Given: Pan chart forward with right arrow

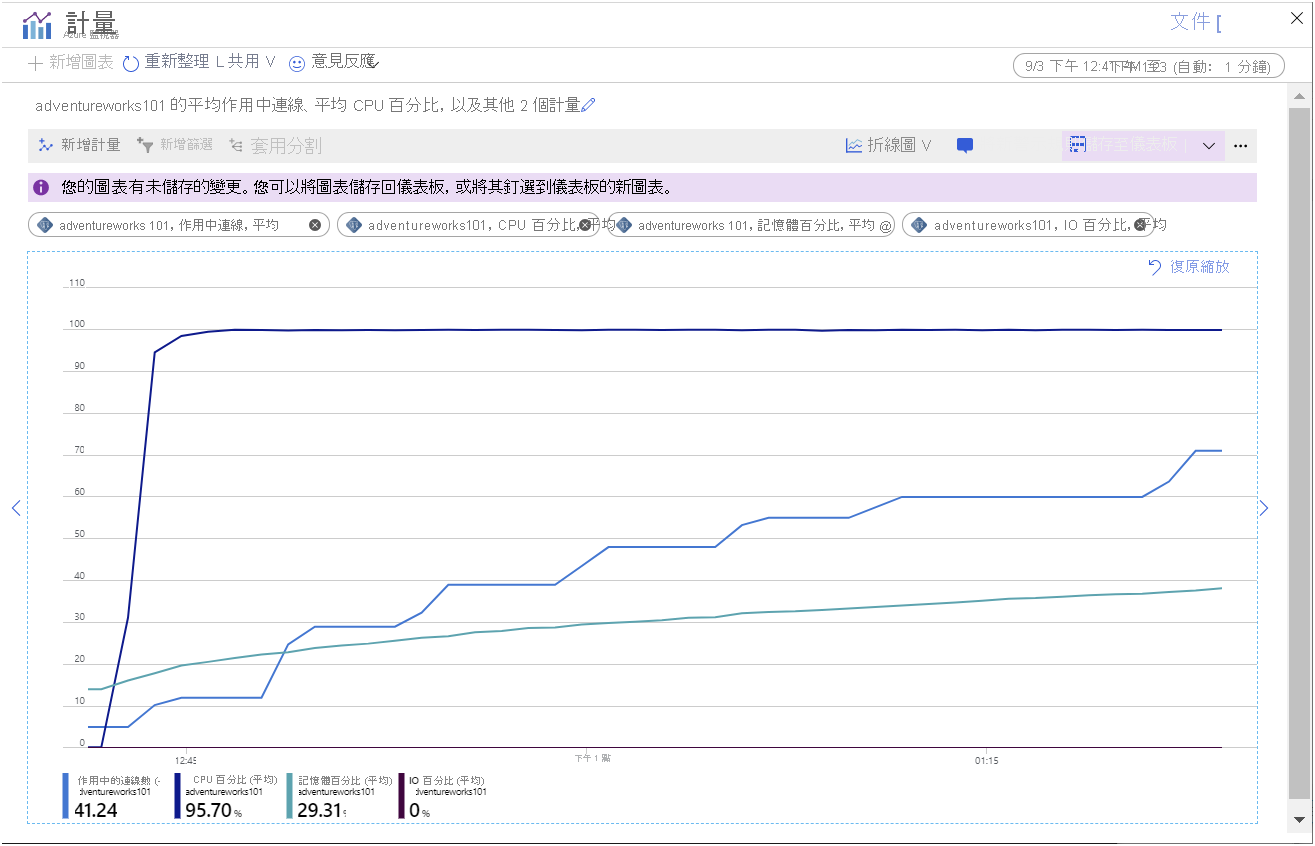Looking at the screenshot, I should pyautogui.click(x=1264, y=508).
